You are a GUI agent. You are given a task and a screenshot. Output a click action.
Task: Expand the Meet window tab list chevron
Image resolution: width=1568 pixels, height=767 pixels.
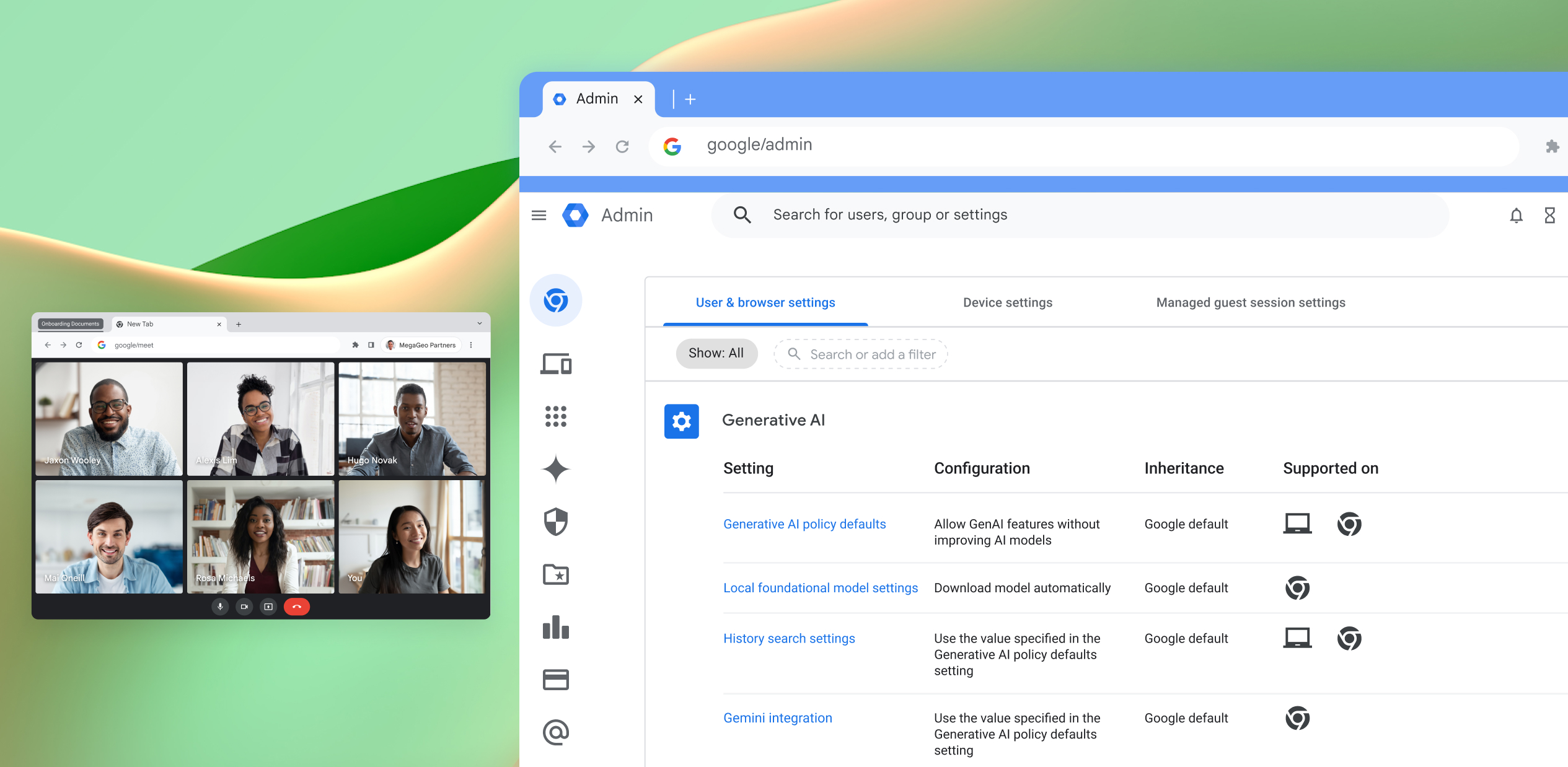[x=479, y=323]
